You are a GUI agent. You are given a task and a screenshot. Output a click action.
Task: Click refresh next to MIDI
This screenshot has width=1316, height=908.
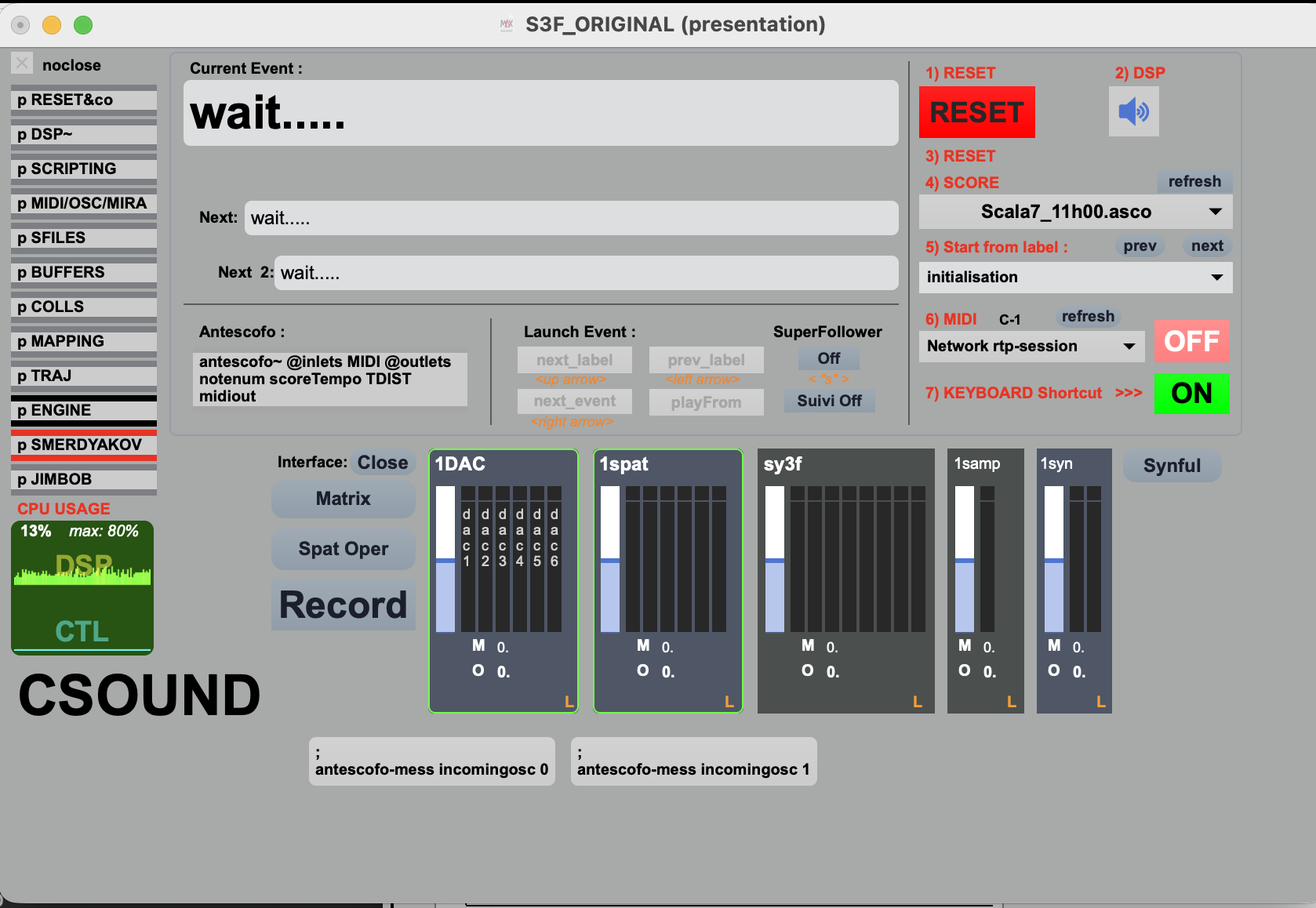tap(1088, 316)
